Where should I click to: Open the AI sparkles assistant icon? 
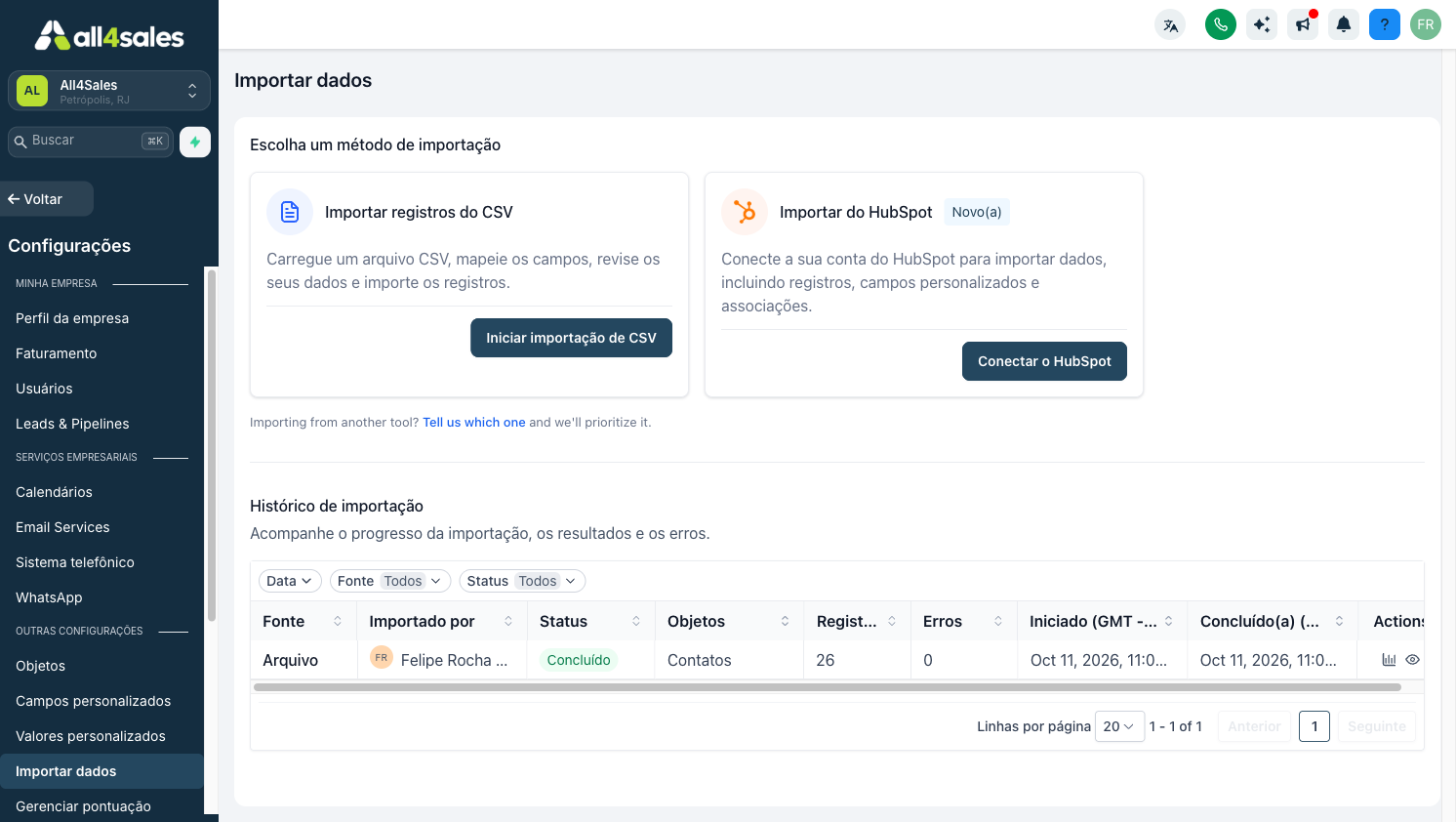click(1262, 24)
